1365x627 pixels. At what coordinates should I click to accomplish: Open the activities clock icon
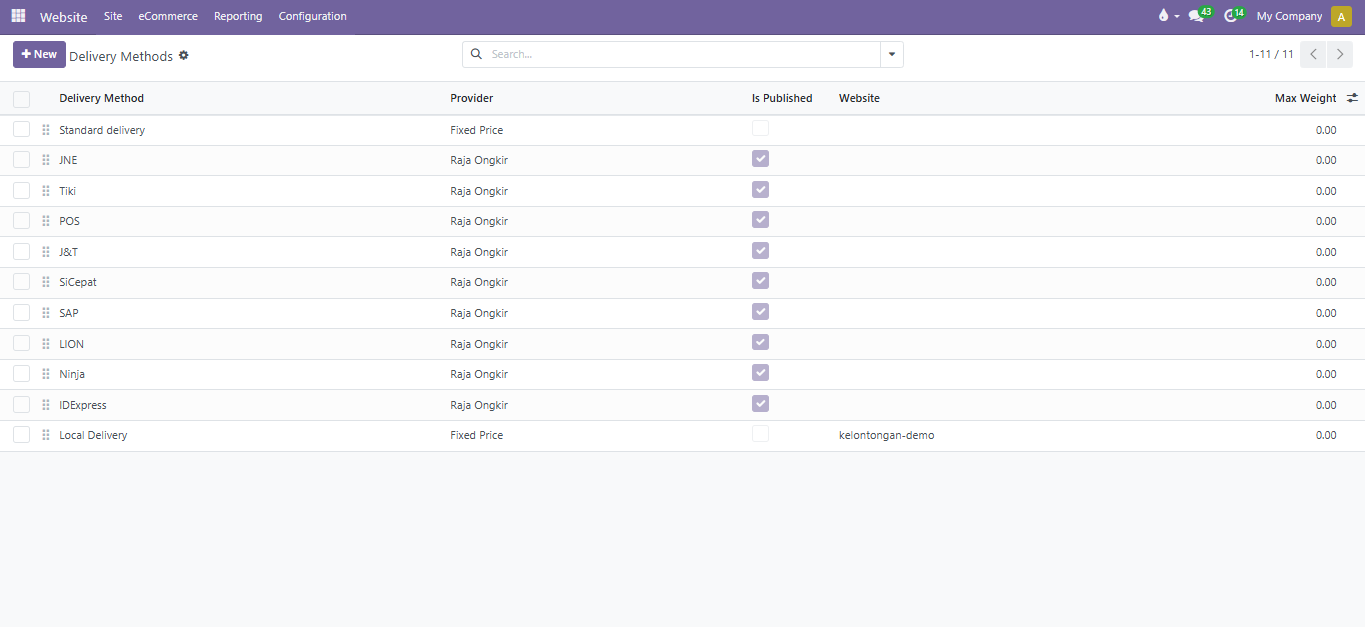pyautogui.click(x=1231, y=16)
